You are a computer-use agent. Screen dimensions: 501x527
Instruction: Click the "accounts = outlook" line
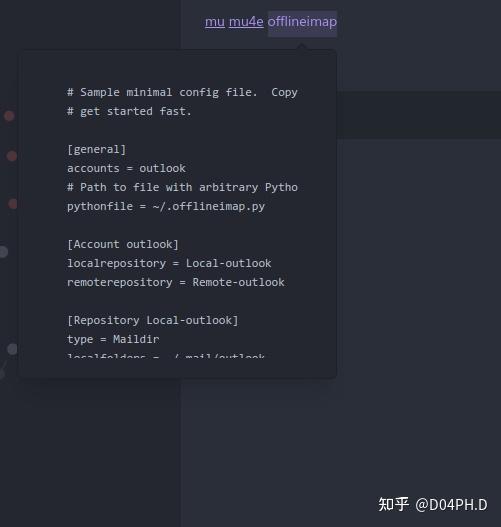[x=126, y=168]
